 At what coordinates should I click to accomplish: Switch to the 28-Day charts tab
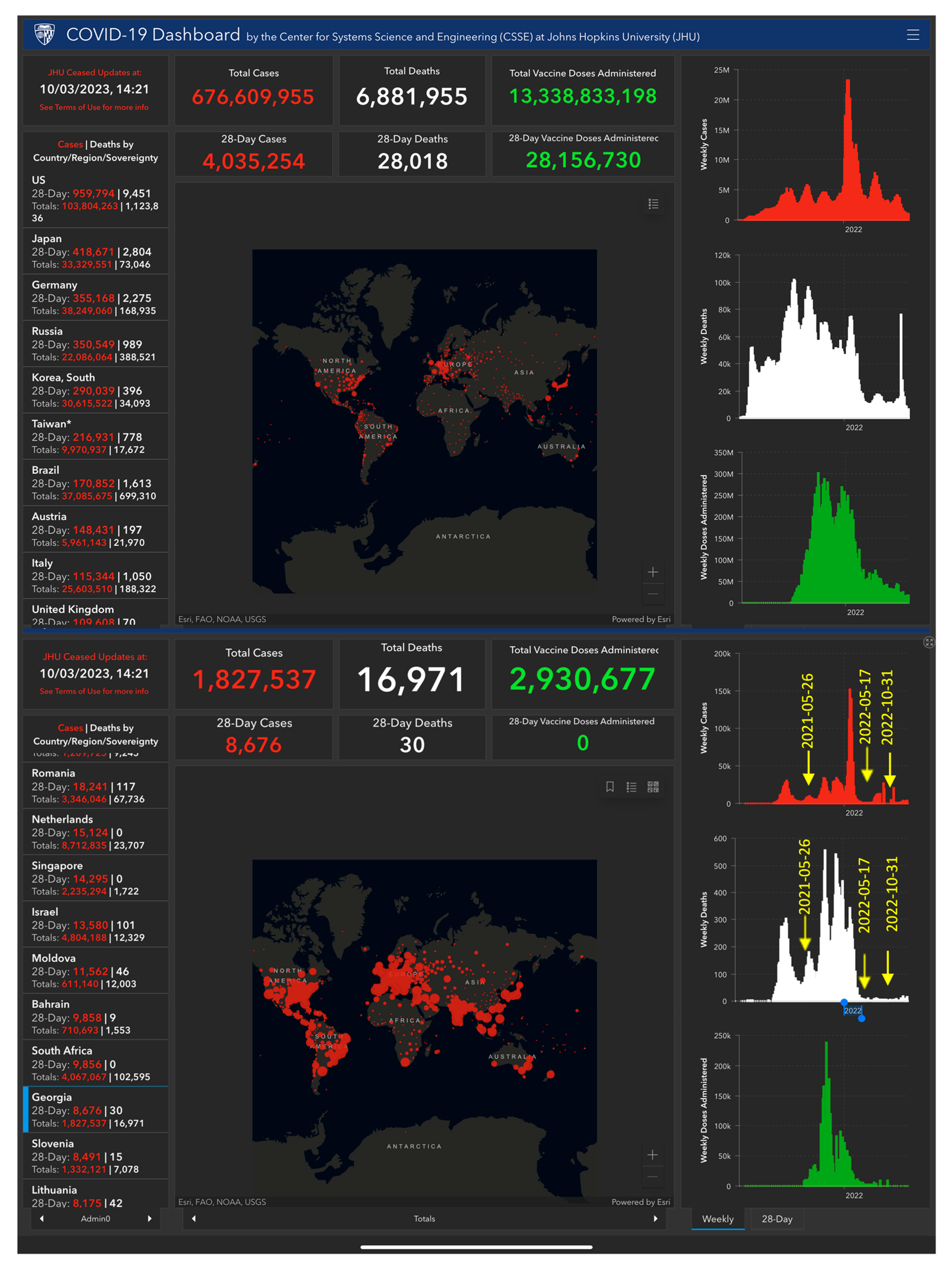coord(777,1219)
